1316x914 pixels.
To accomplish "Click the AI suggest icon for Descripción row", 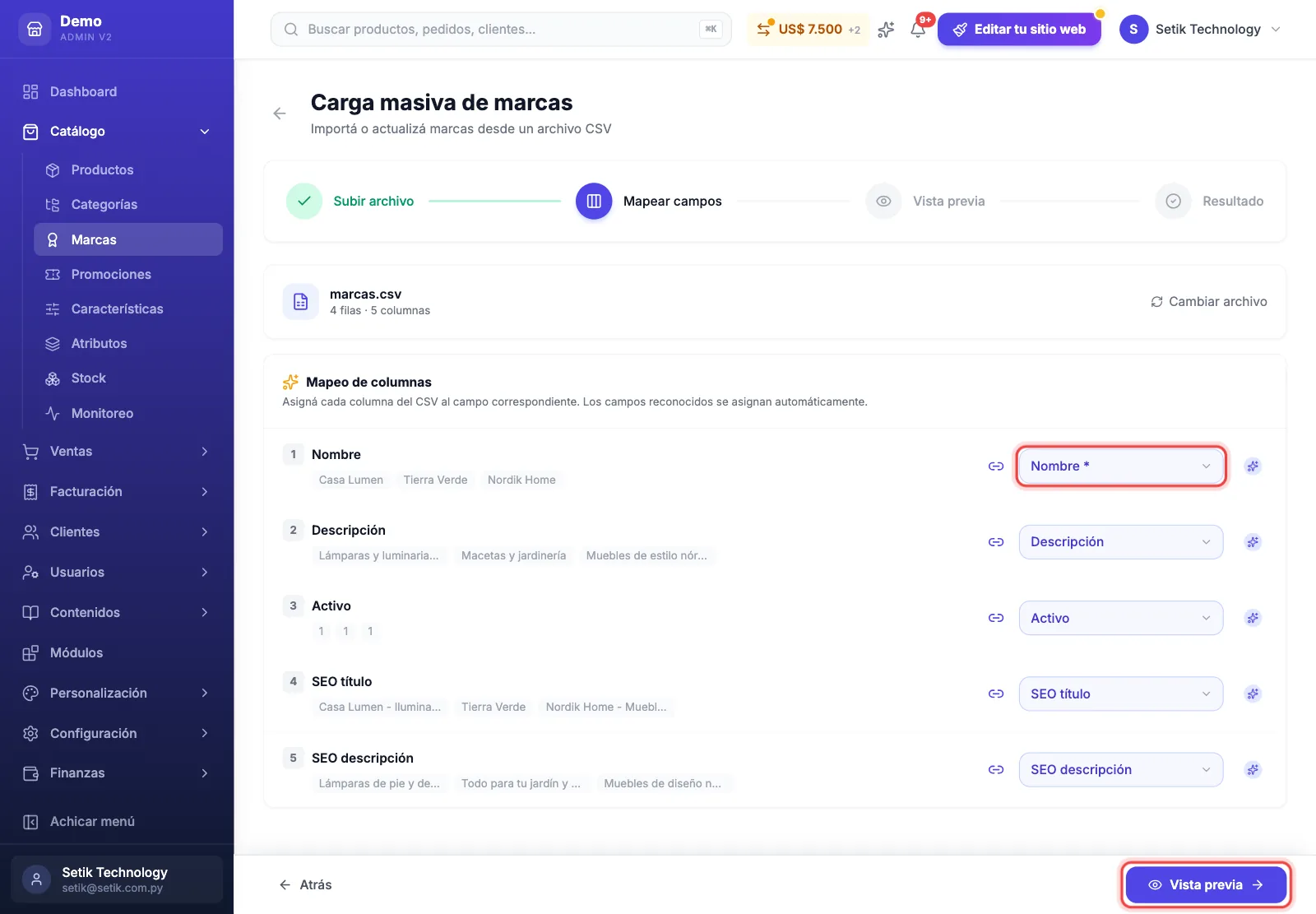I will (1253, 542).
